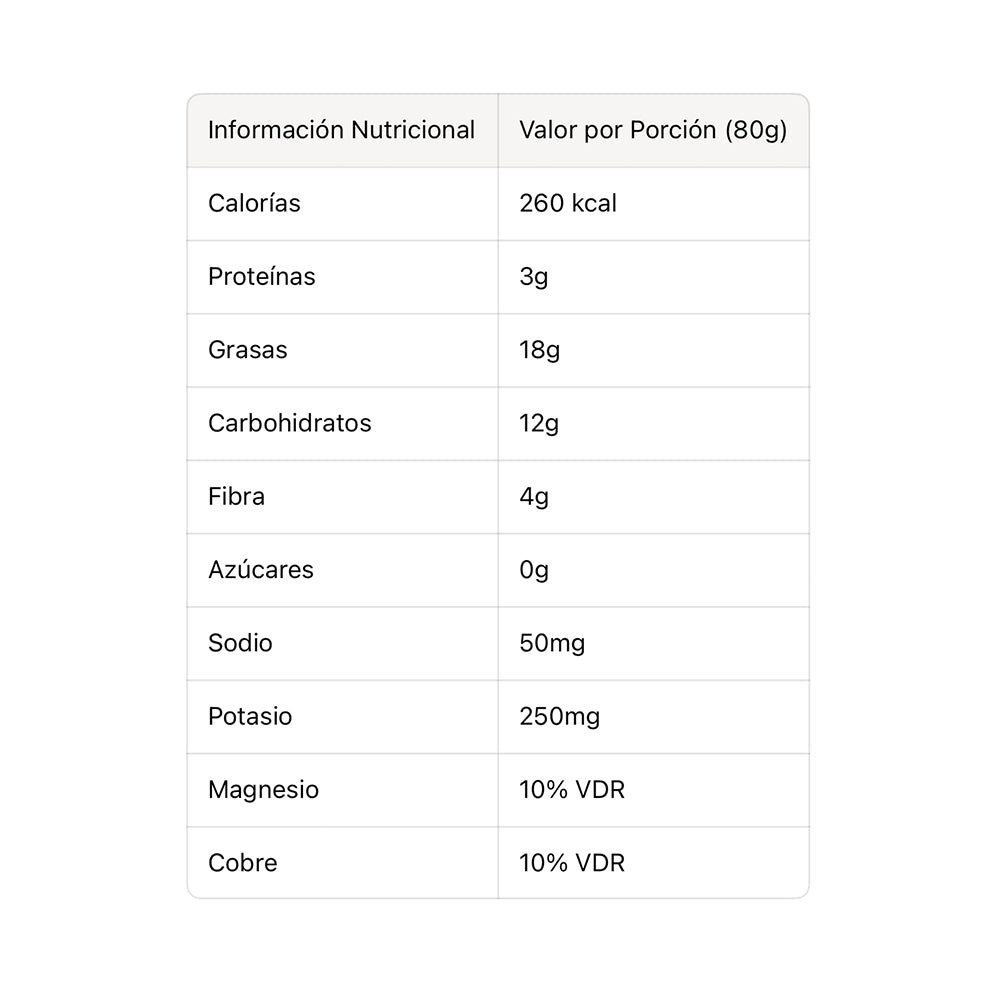Screen dimensions: 1000x1000
Task: Select the Carbohidratos row label
Action: pos(289,423)
